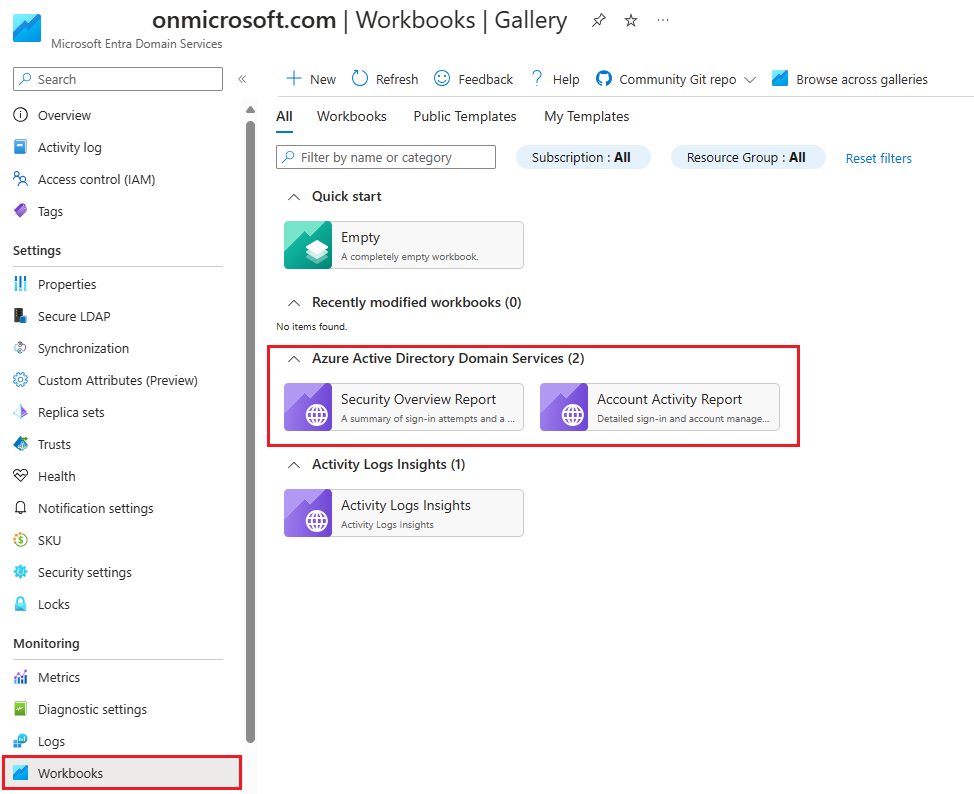Click the Filter by name or category field
The width and height of the screenshot is (974, 794).
click(386, 157)
